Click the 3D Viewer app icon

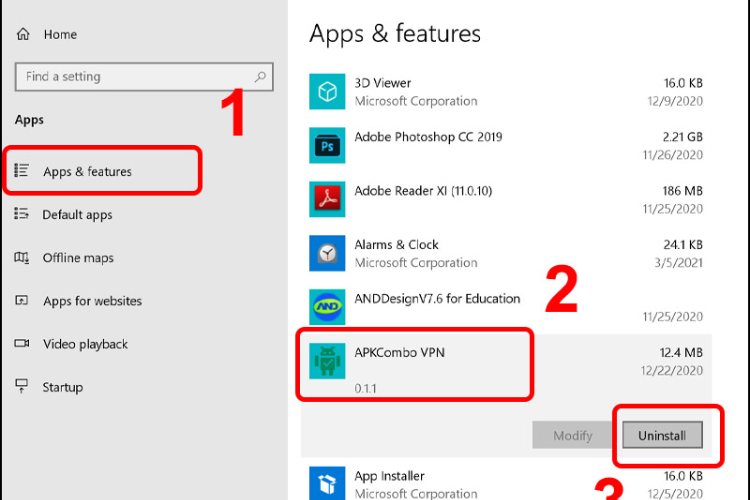327,92
